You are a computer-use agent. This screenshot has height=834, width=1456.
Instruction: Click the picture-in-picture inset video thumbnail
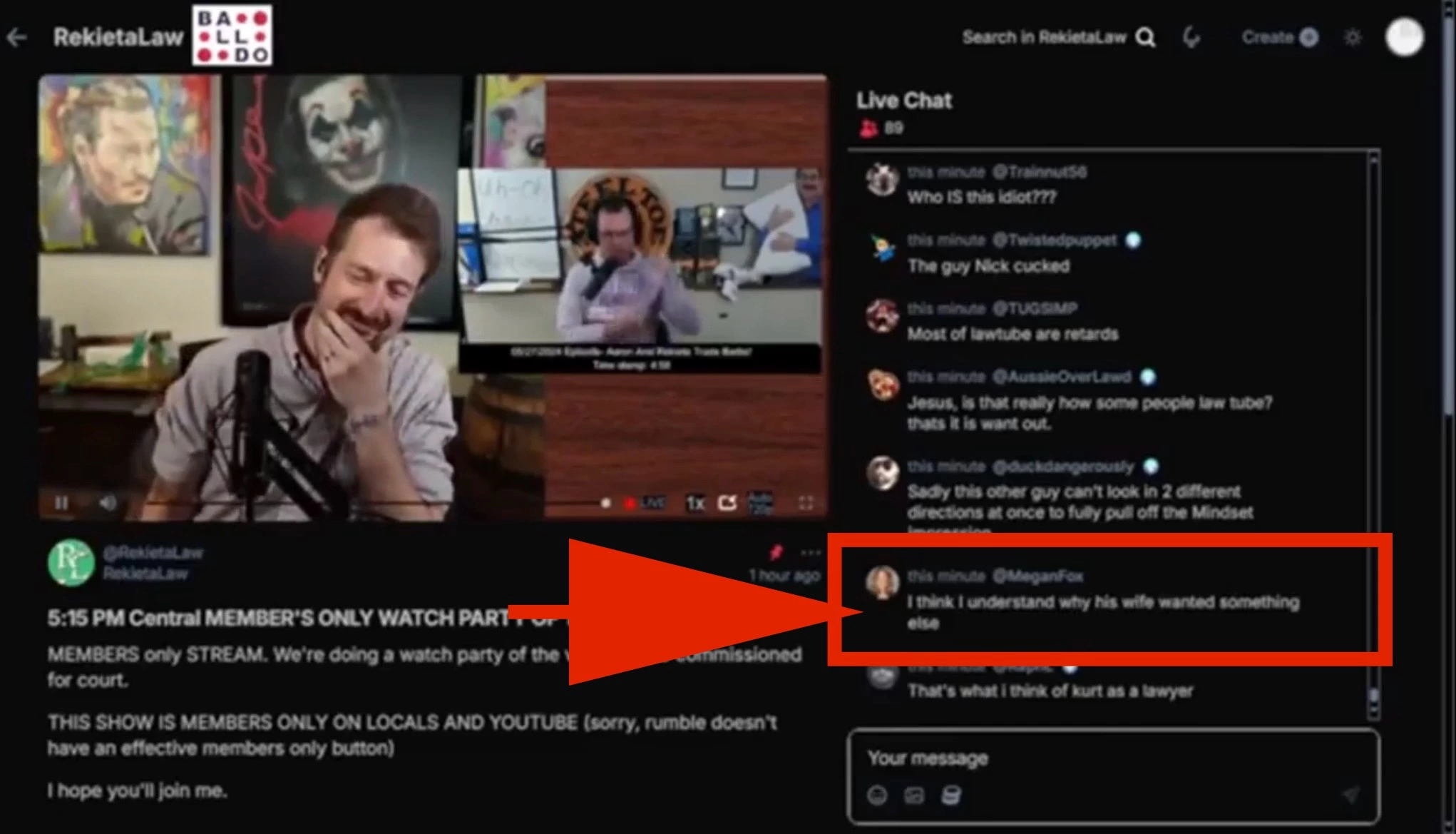pos(640,270)
